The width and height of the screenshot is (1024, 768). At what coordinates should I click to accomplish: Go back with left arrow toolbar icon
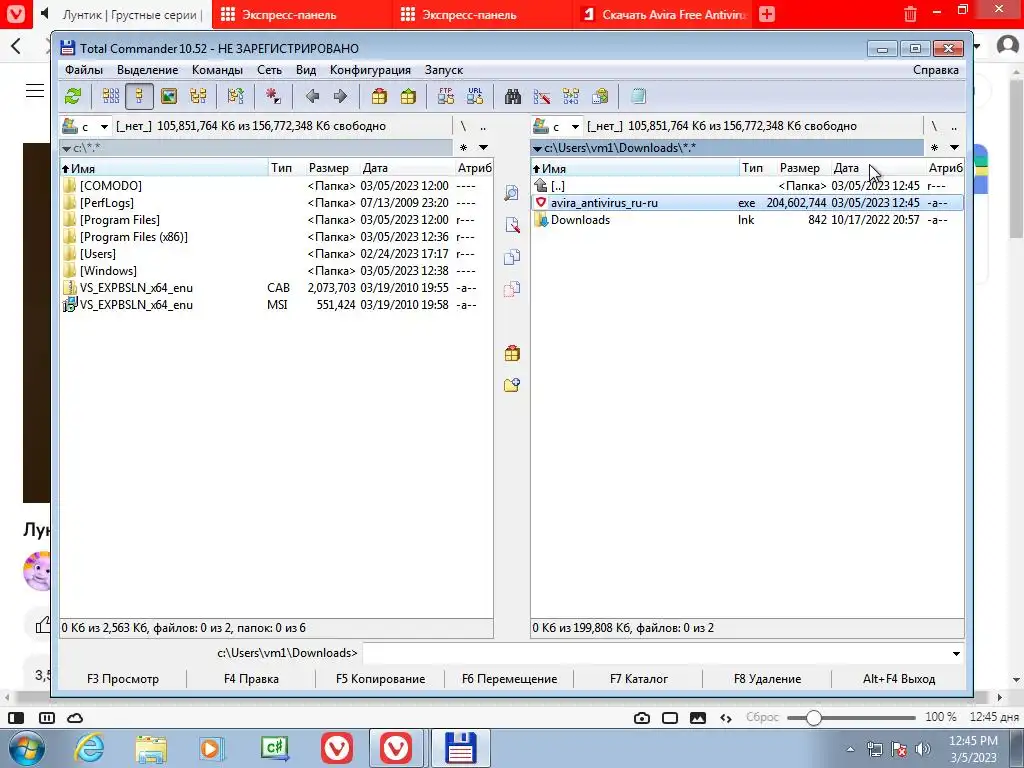pyautogui.click(x=312, y=97)
